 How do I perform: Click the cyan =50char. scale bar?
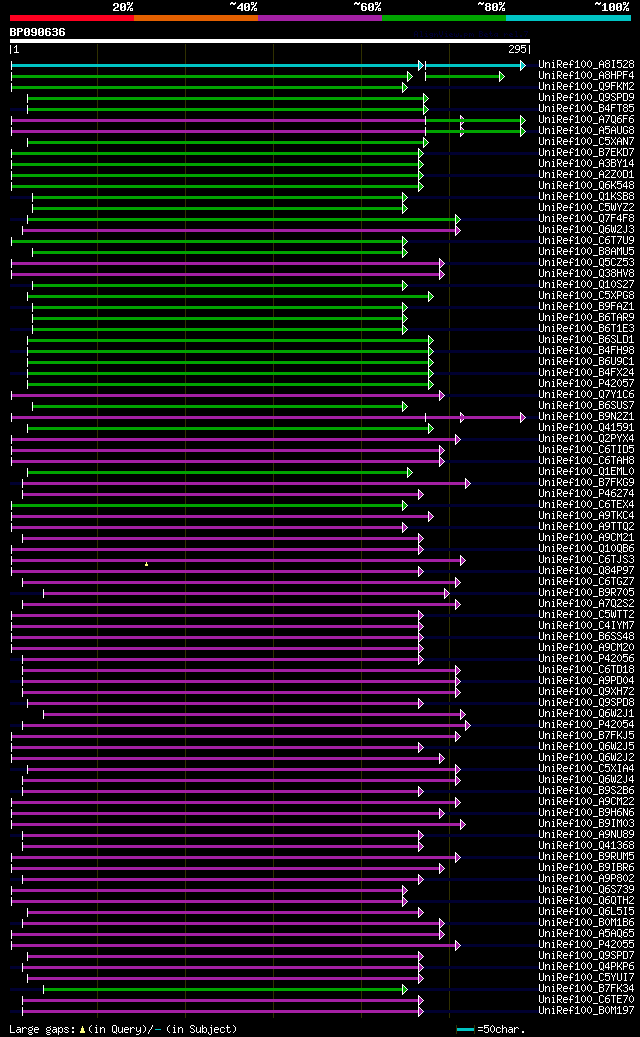tap(465, 1030)
